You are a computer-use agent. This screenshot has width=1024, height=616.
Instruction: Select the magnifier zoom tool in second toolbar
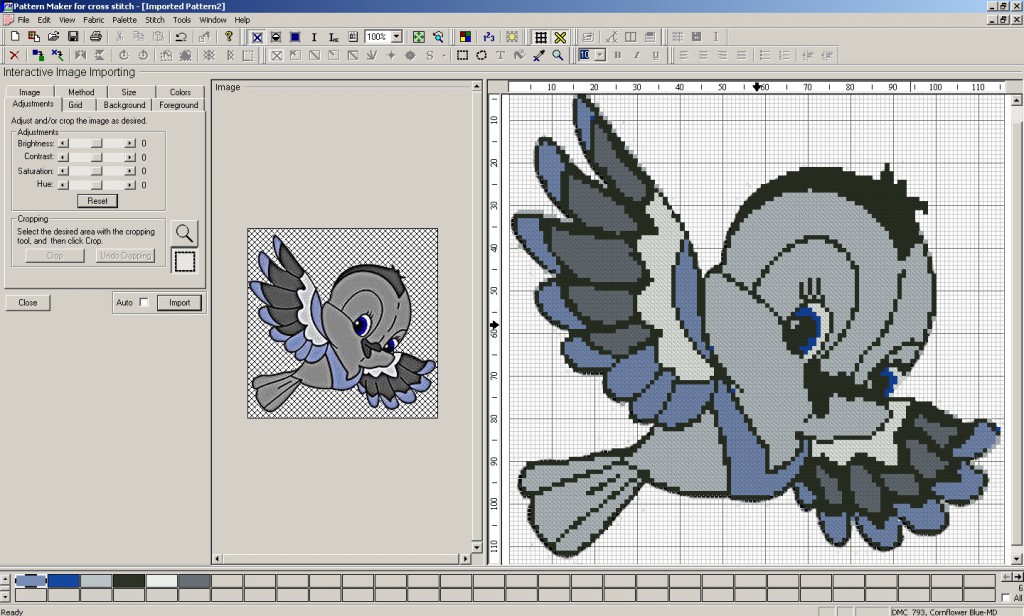558,56
